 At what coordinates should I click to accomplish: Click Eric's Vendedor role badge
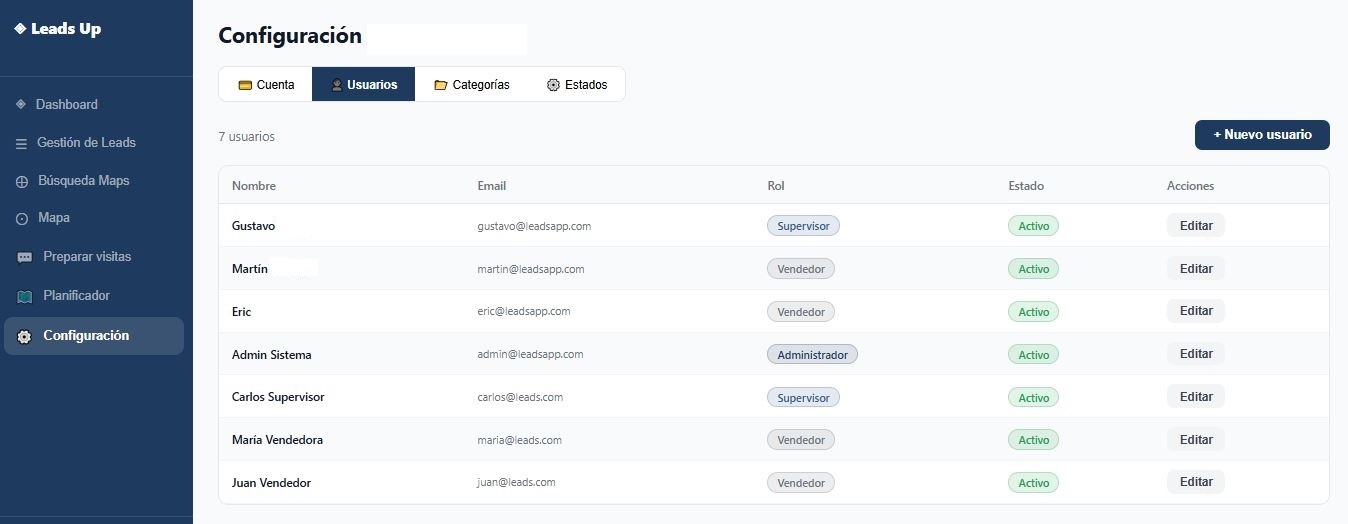tap(801, 312)
